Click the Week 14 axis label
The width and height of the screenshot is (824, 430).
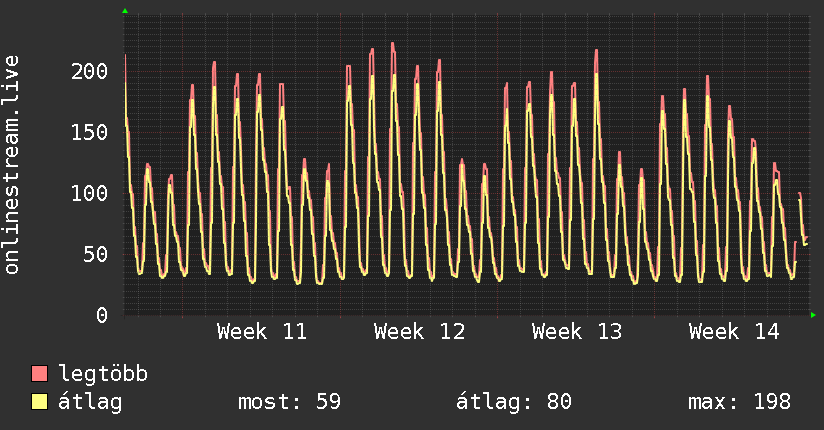click(x=734, y=332)
